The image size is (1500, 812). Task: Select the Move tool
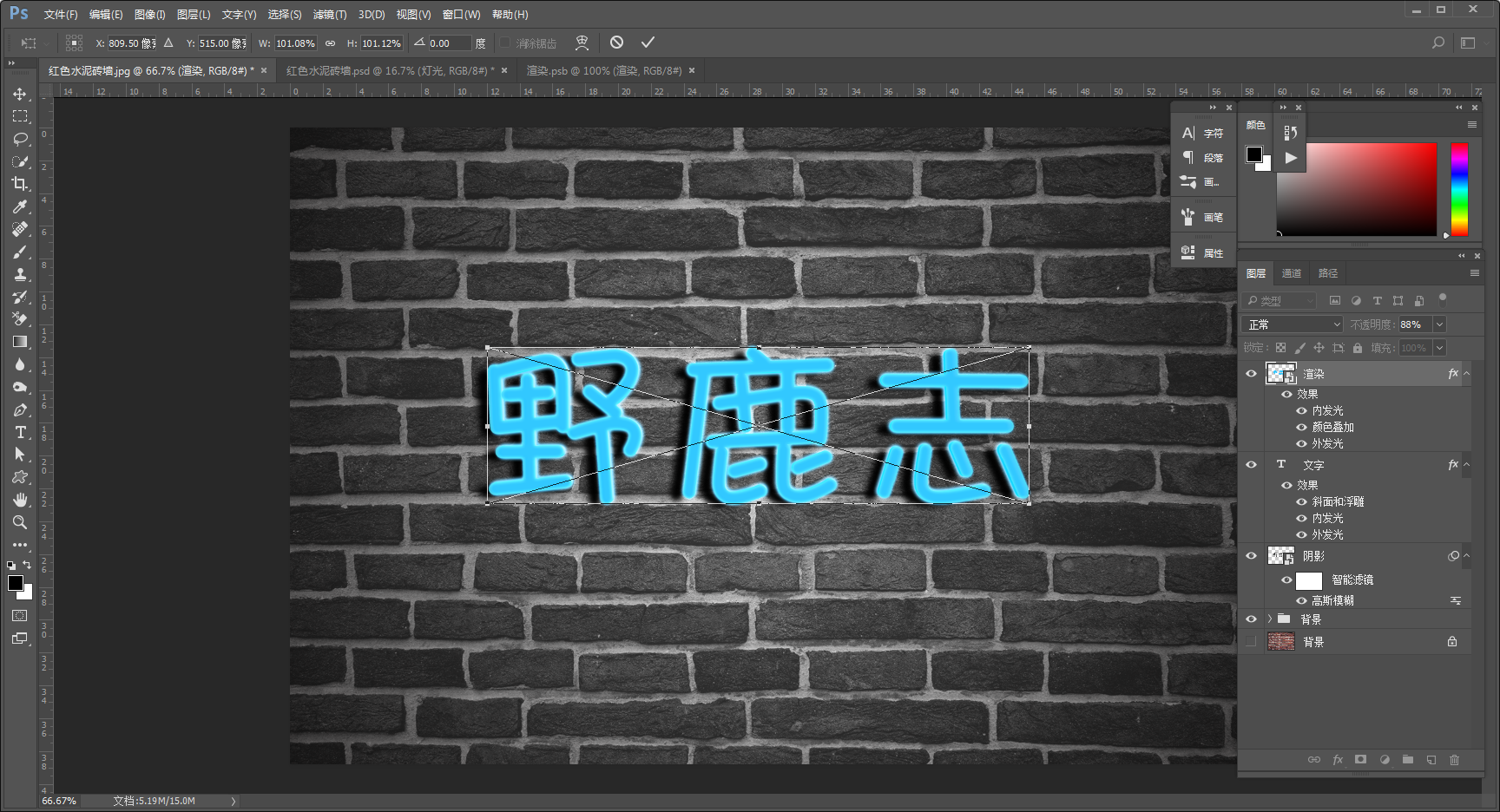click(20, 94)
